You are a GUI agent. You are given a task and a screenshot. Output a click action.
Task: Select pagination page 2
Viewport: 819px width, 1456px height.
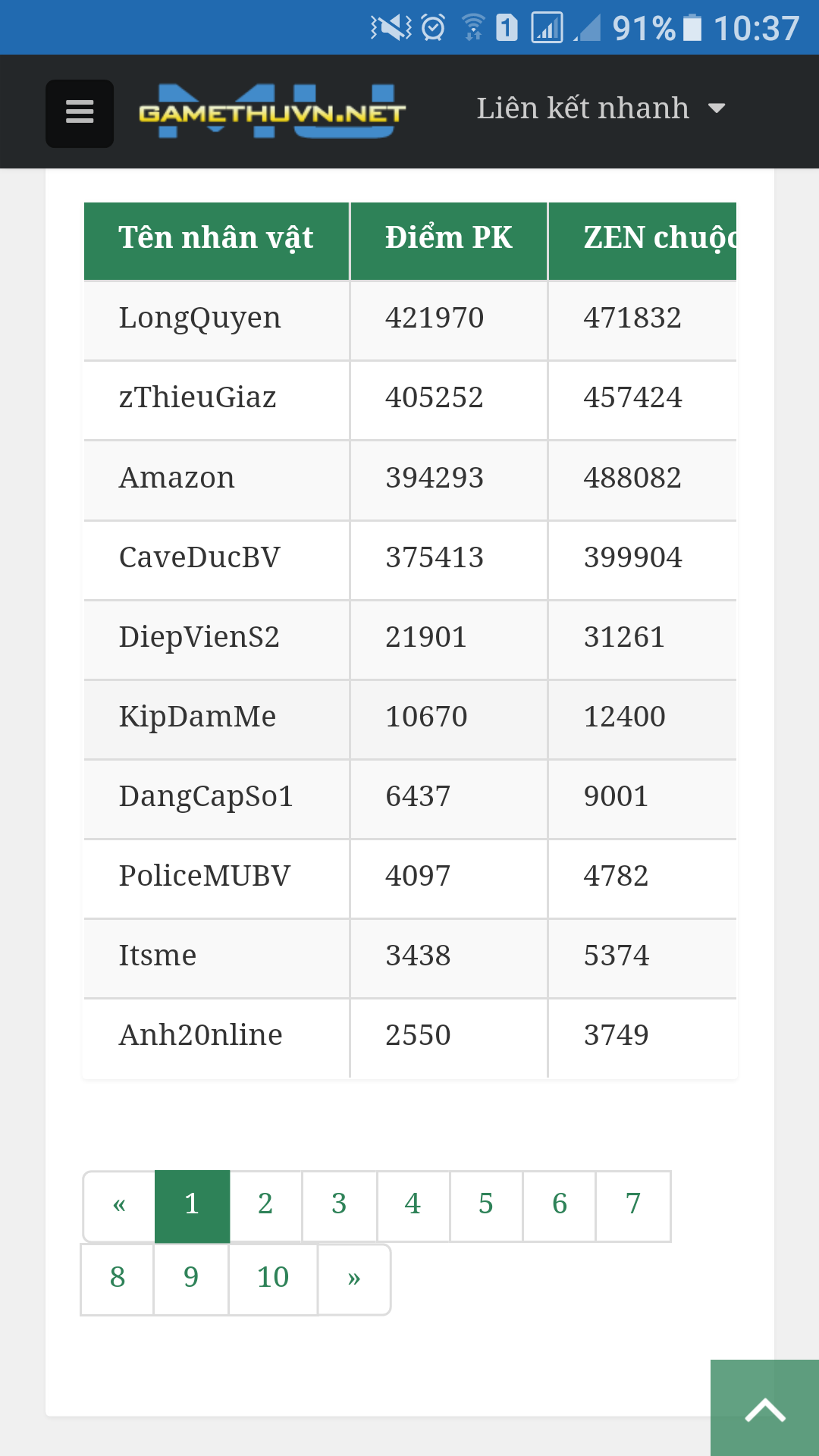265,1206
